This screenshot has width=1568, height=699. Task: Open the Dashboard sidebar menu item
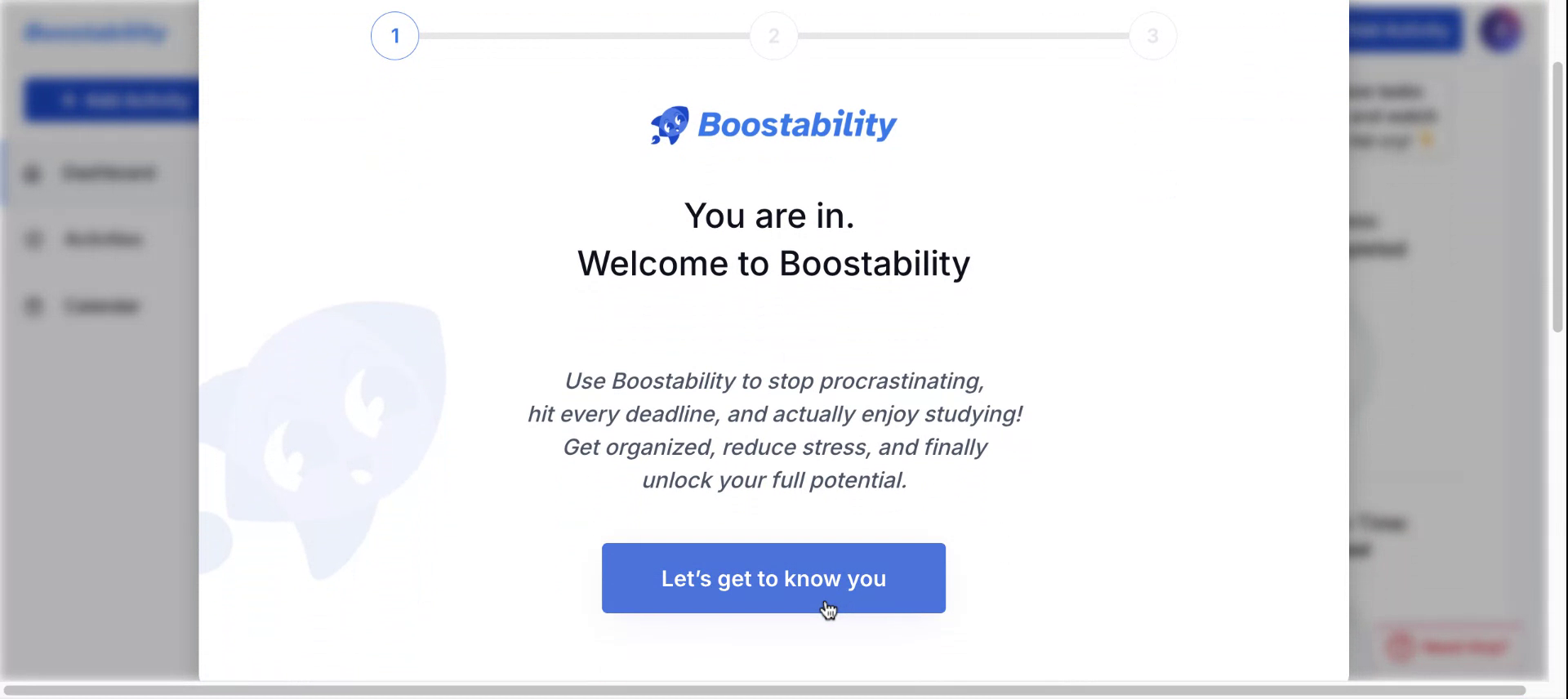tap(109, 173)
